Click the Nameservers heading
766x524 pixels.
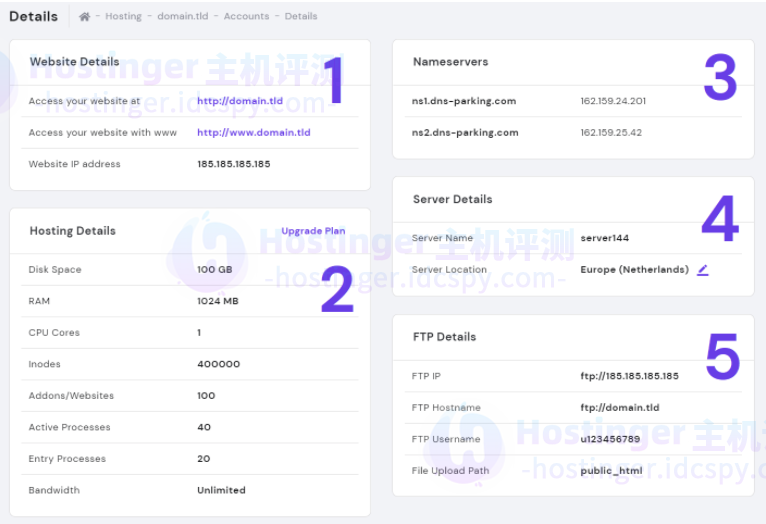450,62
